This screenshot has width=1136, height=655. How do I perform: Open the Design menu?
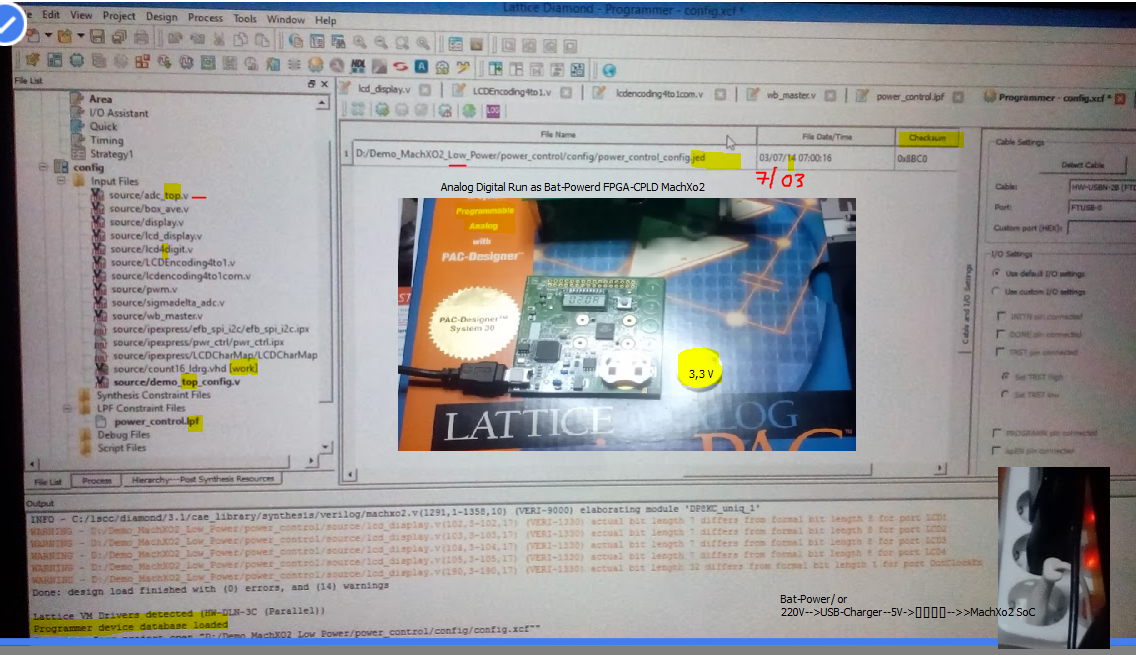[162, 17]
